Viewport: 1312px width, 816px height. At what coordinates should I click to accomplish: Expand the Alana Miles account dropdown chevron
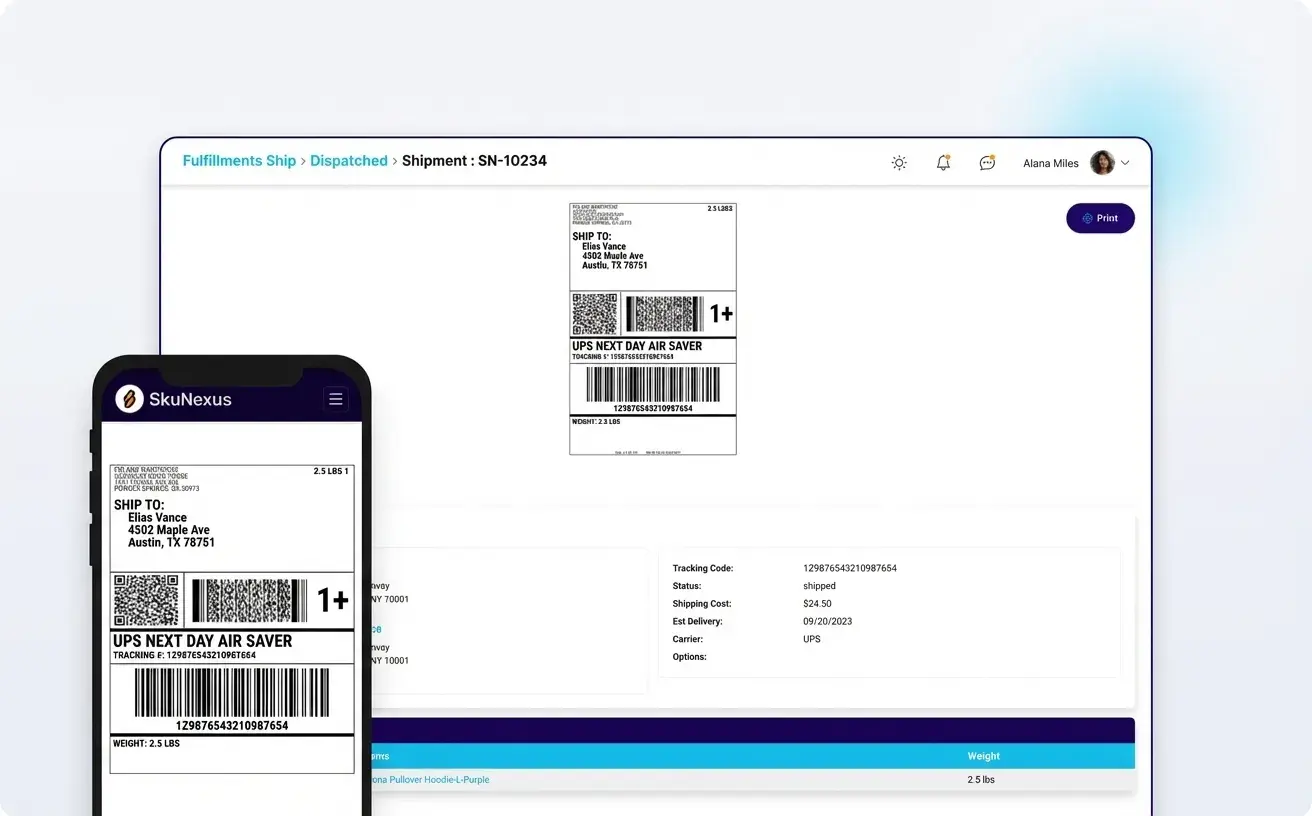(1125, 162)
